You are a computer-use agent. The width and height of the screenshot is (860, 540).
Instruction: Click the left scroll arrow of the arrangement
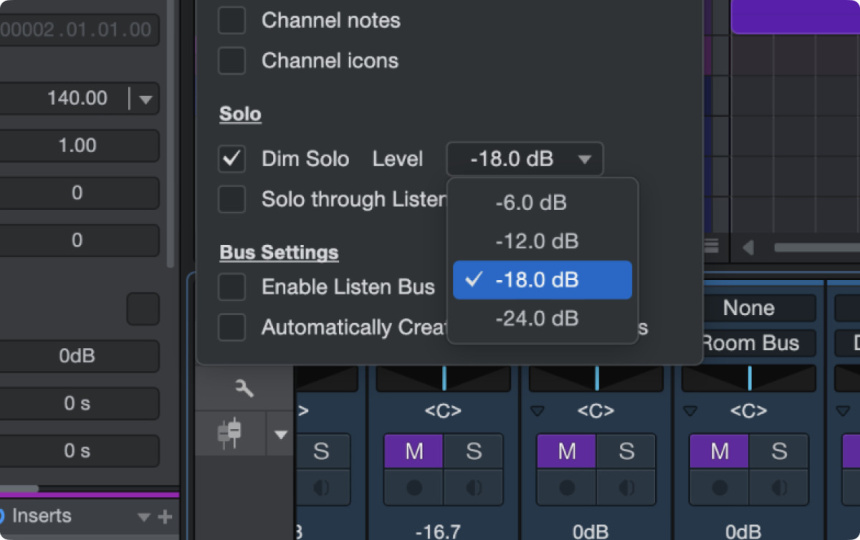[x=748, y=248]
